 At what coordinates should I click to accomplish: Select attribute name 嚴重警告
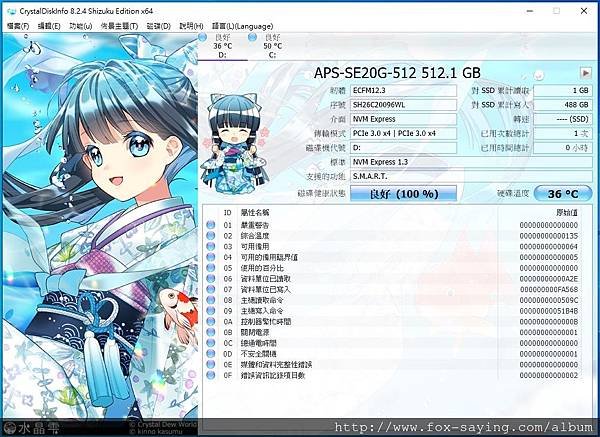[254, 225]
